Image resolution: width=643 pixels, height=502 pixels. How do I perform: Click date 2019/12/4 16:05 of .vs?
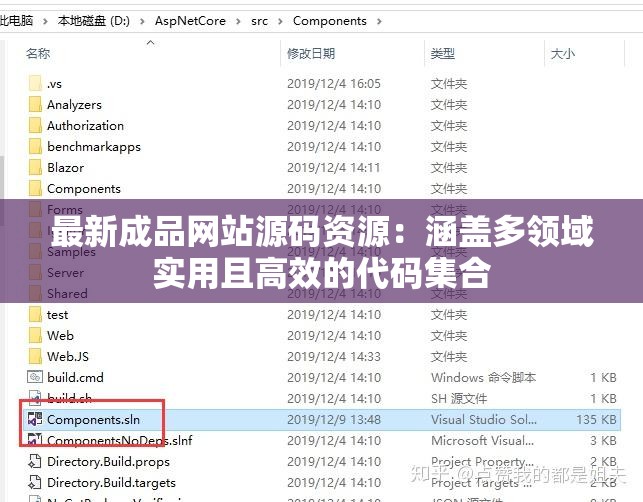pyautogui.click(x=334, y=83)
